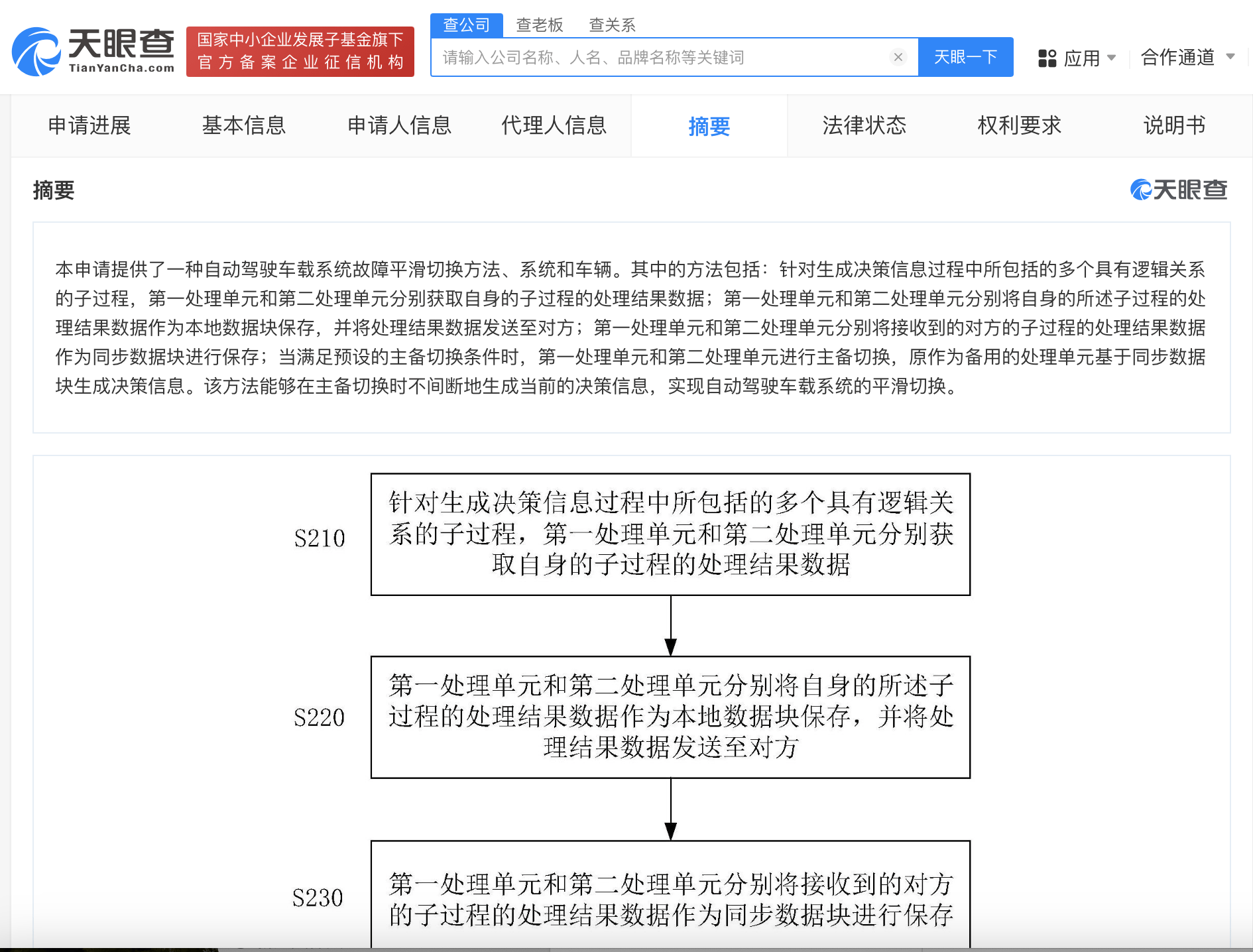Click the 合作通道 menu label
This screenshot has height=952, width=1253.
point(1178,58)
